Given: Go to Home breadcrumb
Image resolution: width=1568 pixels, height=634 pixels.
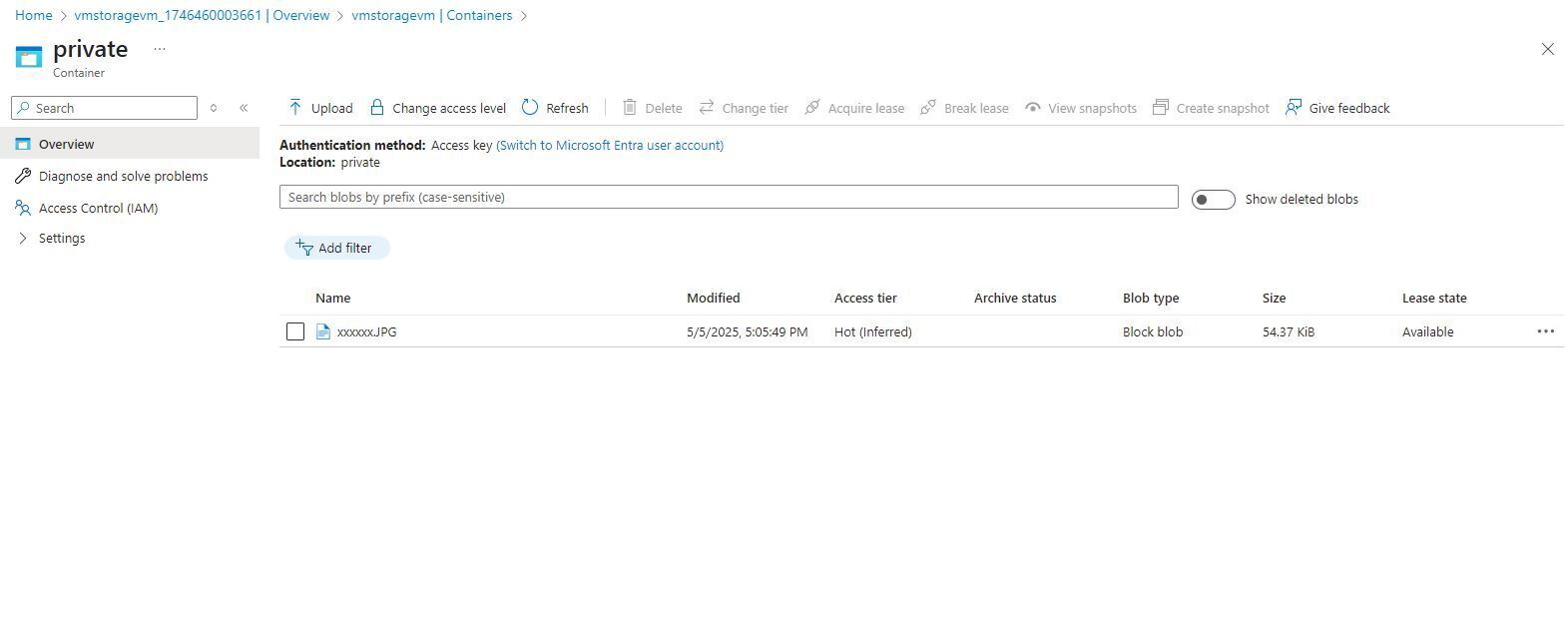Looking at the screenshot, I should (33, 15).
